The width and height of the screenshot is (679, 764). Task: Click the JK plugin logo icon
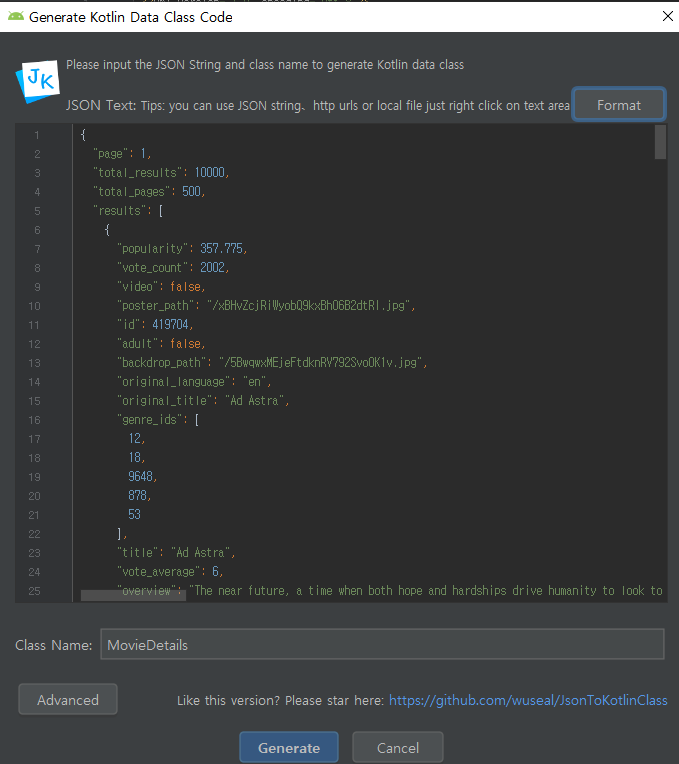click(x=38, y=80)
